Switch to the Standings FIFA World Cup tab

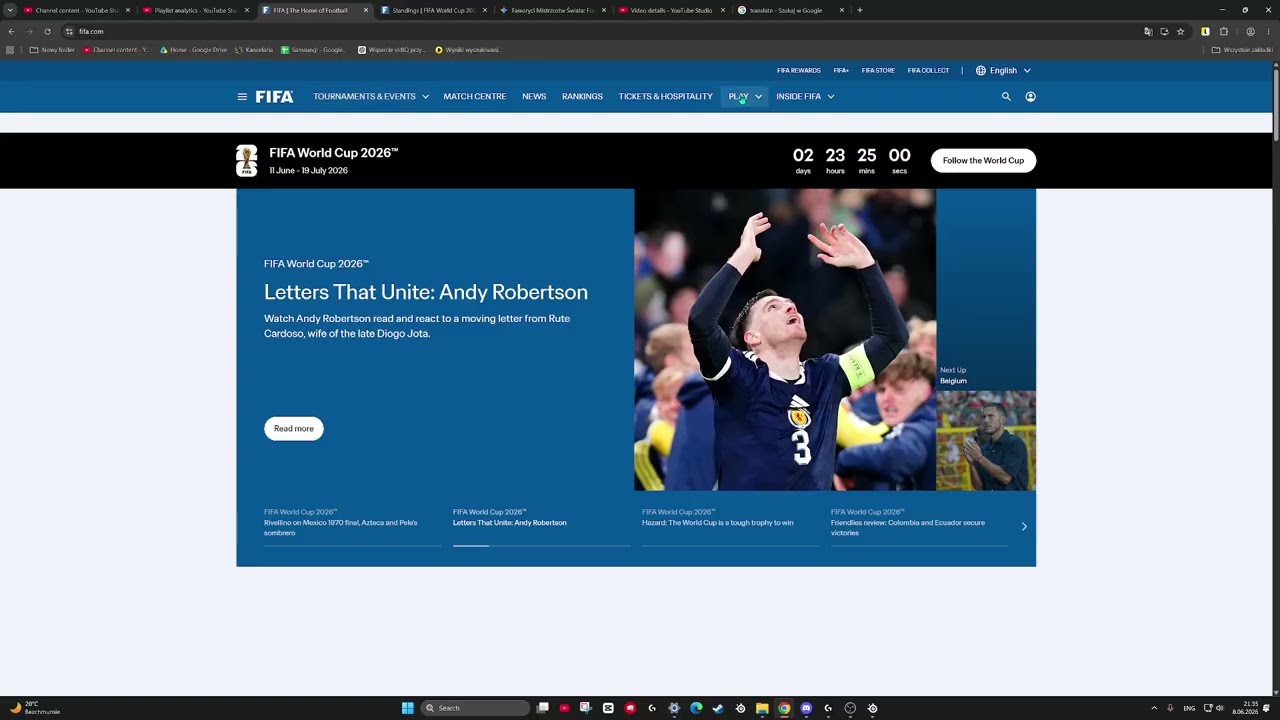tap(433, 10)
